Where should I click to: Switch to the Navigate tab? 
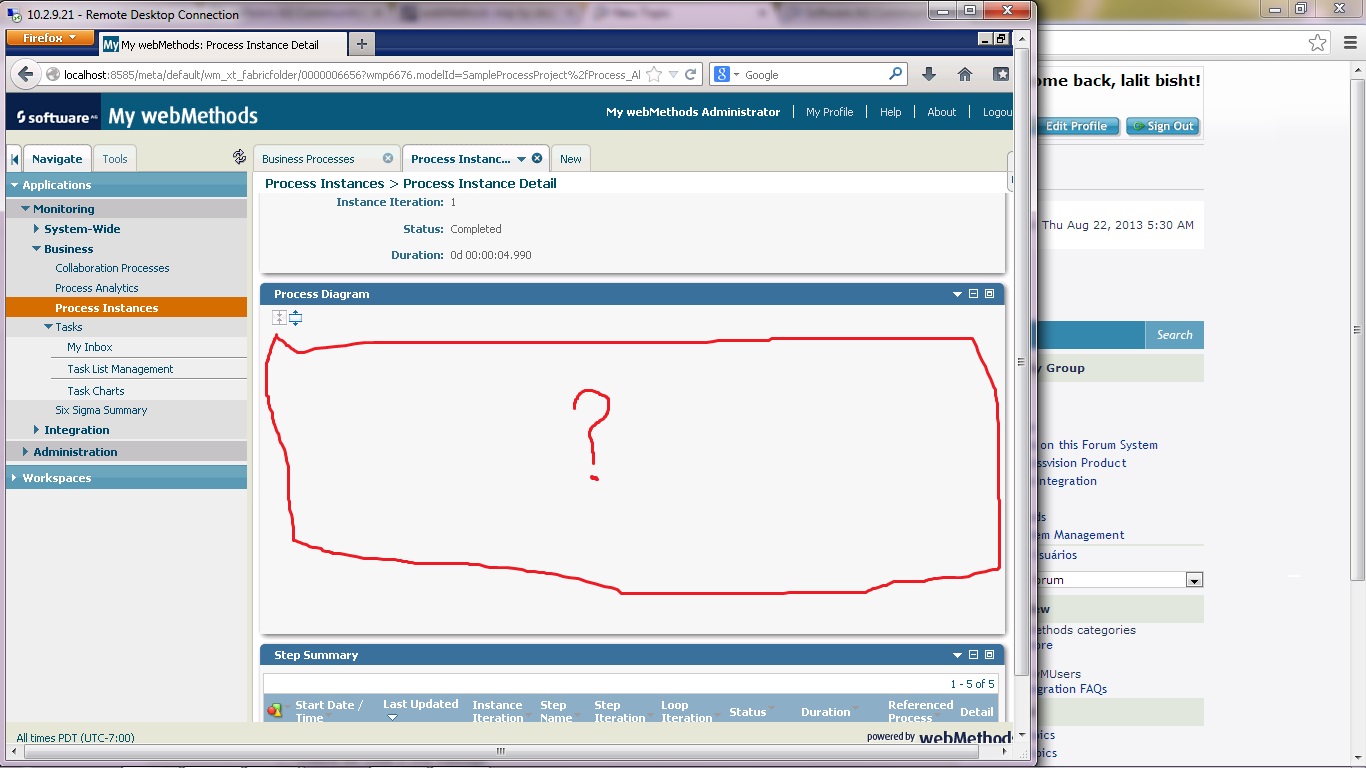[x=57, y=159]
